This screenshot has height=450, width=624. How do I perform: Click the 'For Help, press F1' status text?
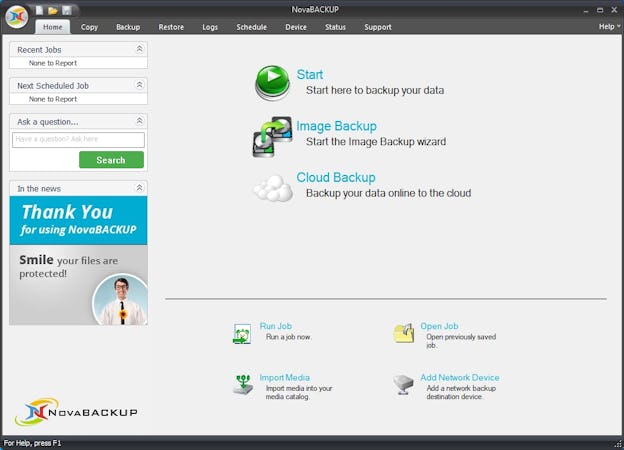click(x=32, y=443)
